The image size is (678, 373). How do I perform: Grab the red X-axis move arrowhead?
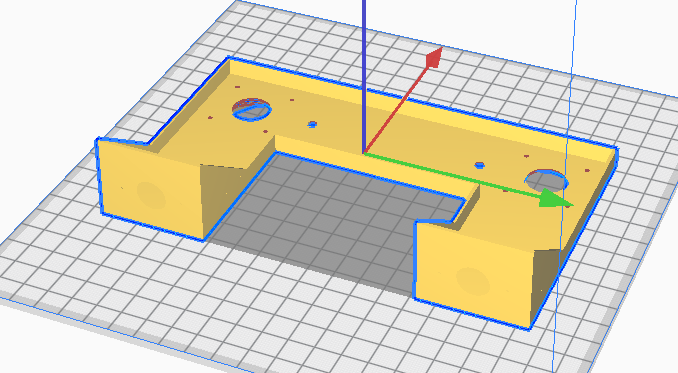435,57
